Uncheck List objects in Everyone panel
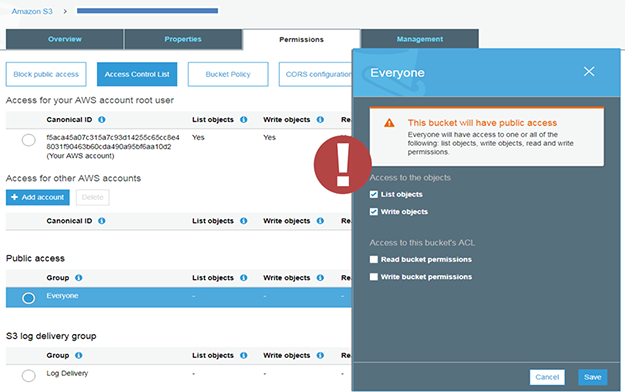 coord(373,195)
